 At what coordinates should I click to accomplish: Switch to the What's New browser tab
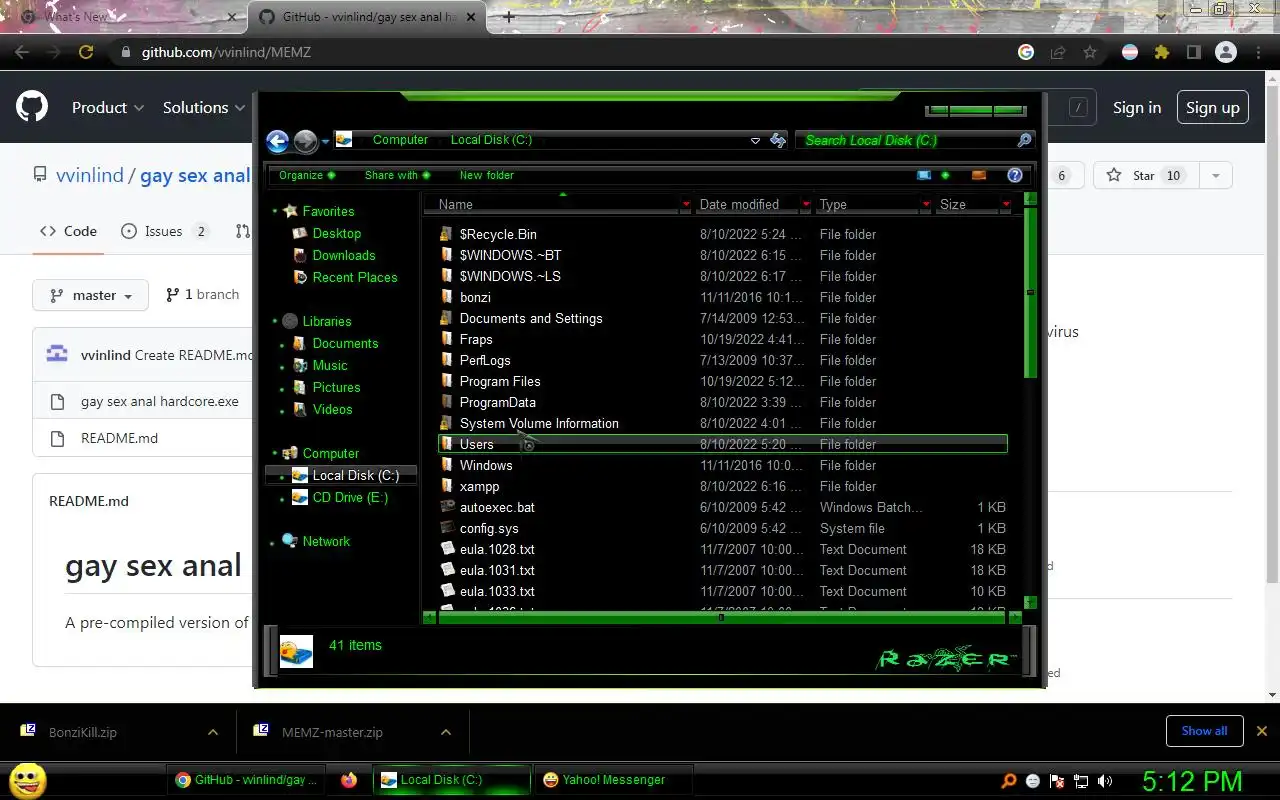tap(123, 17)
